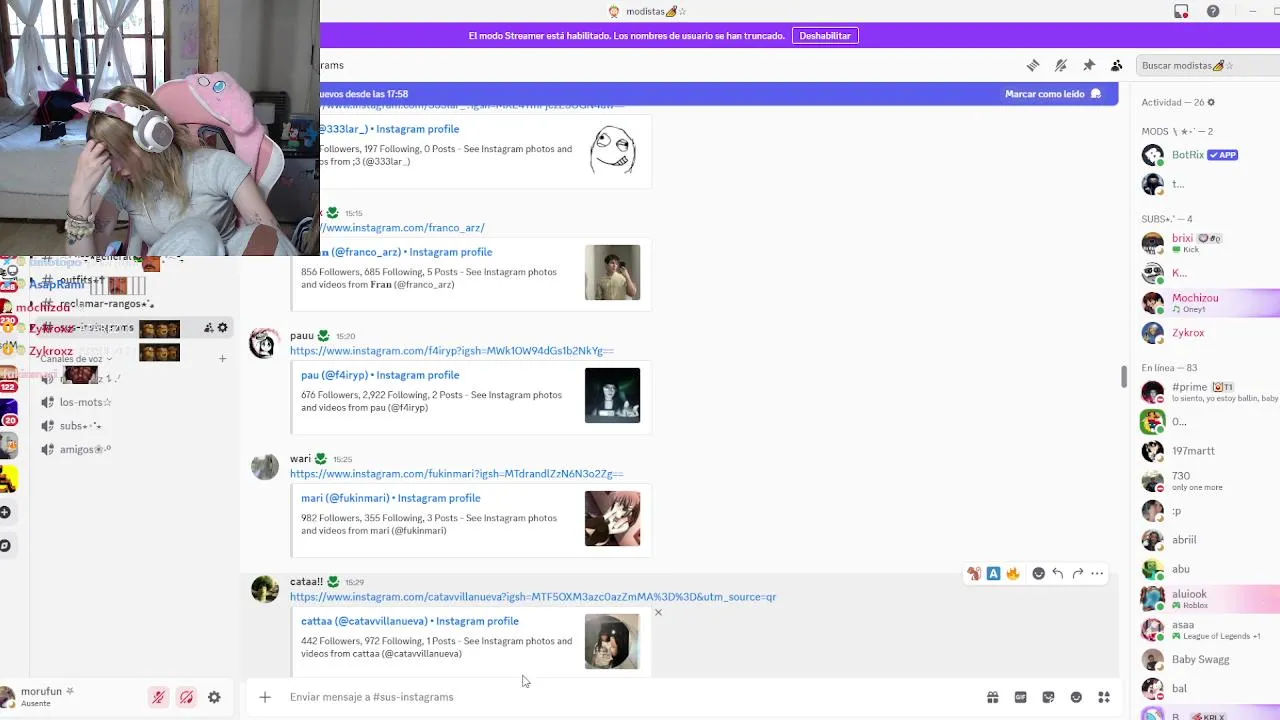Open the emoji picker in message bar
This screenshot has width=1280, height=720.
[x=1076, y=697]
